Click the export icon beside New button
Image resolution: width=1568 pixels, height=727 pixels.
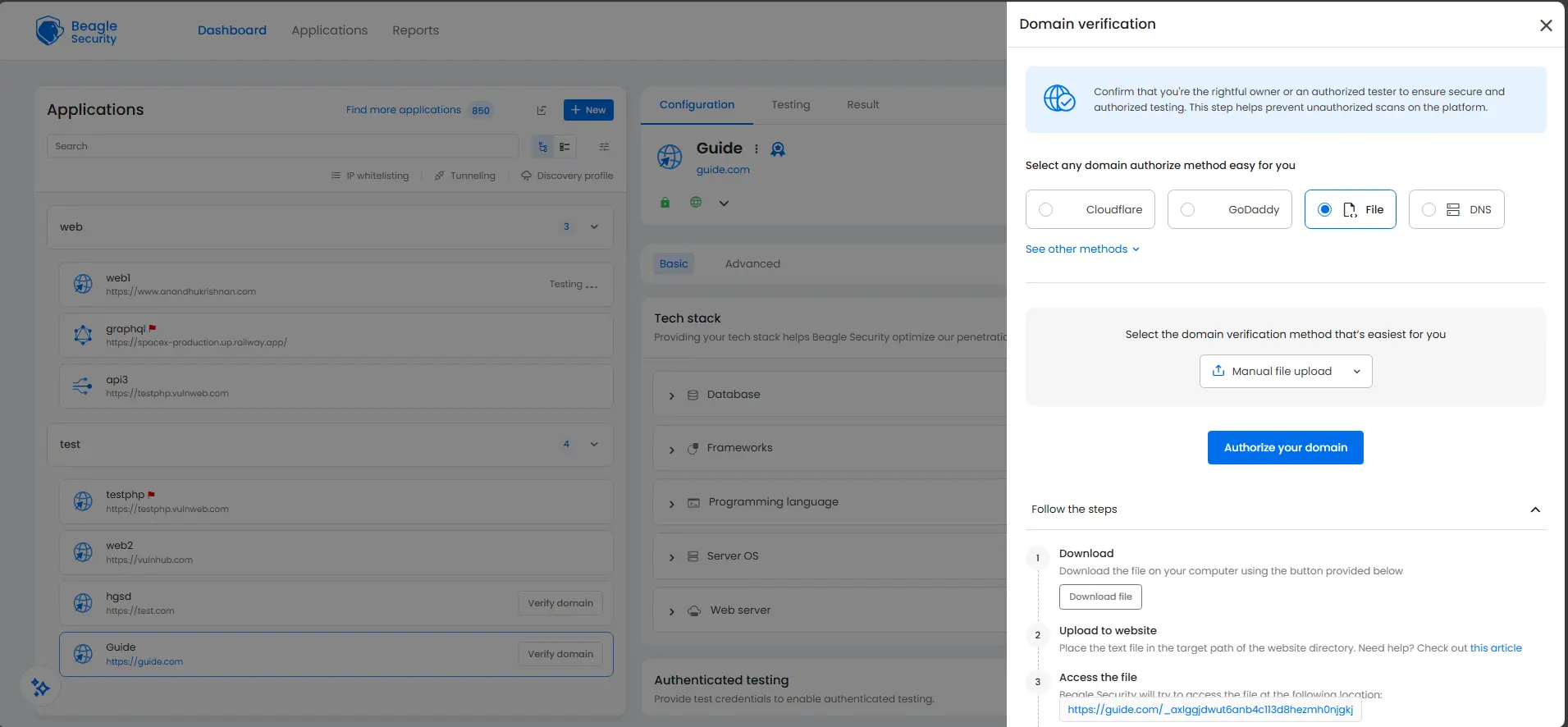coord(542,110)
